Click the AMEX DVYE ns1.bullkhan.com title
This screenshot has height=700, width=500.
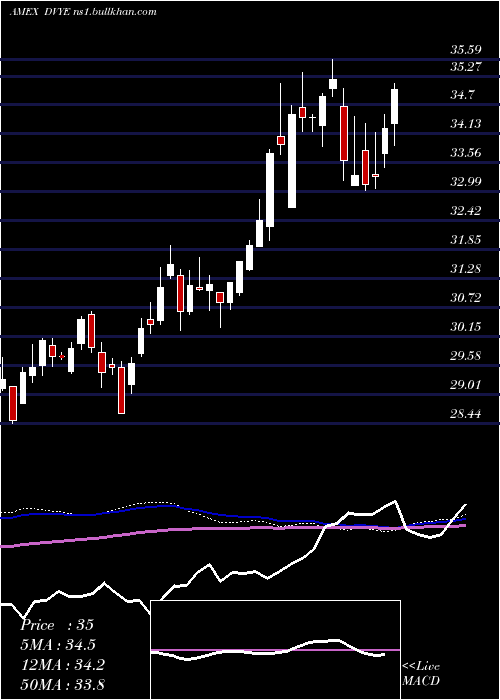[x=83, y=12]
